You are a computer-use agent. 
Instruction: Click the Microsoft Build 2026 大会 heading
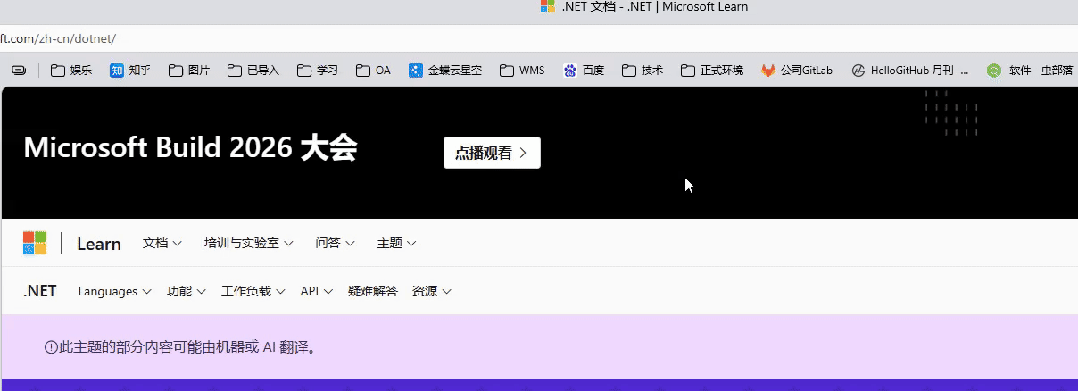pyautogui.click(x=190, y=148)
